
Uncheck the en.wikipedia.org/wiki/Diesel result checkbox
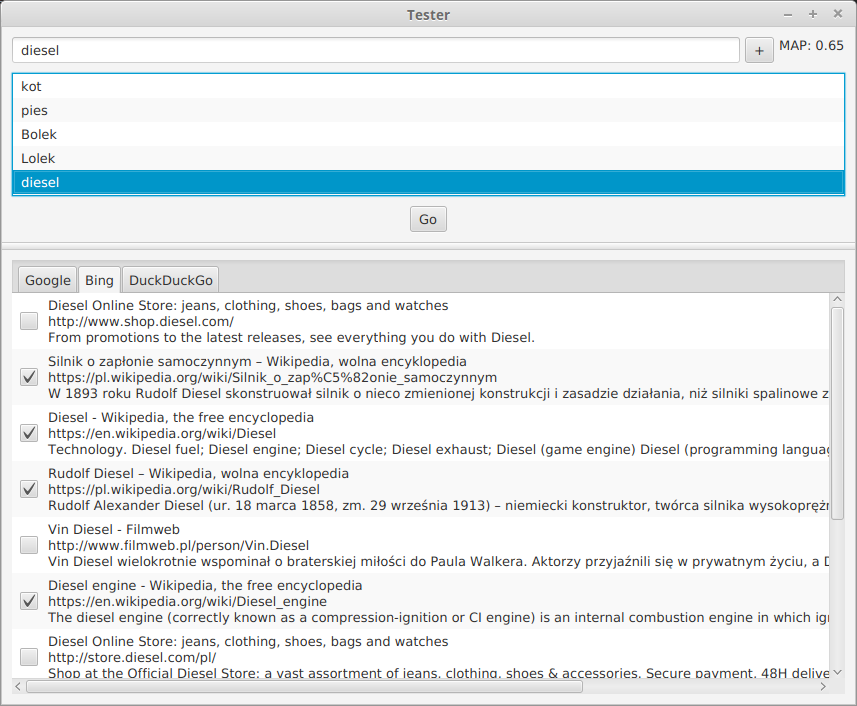[29, 433]
